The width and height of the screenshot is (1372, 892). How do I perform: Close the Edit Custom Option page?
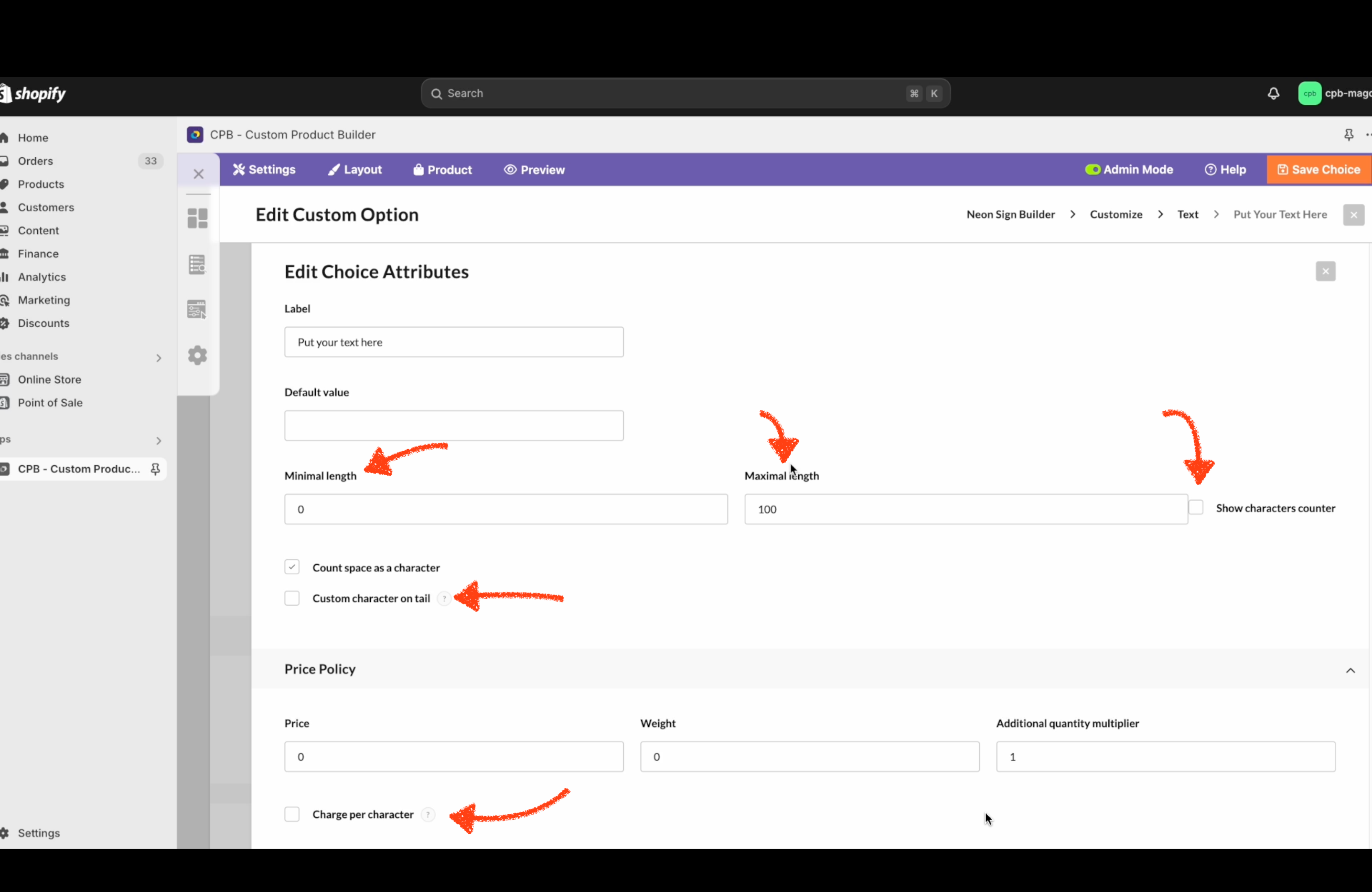tap(1354, 215)
